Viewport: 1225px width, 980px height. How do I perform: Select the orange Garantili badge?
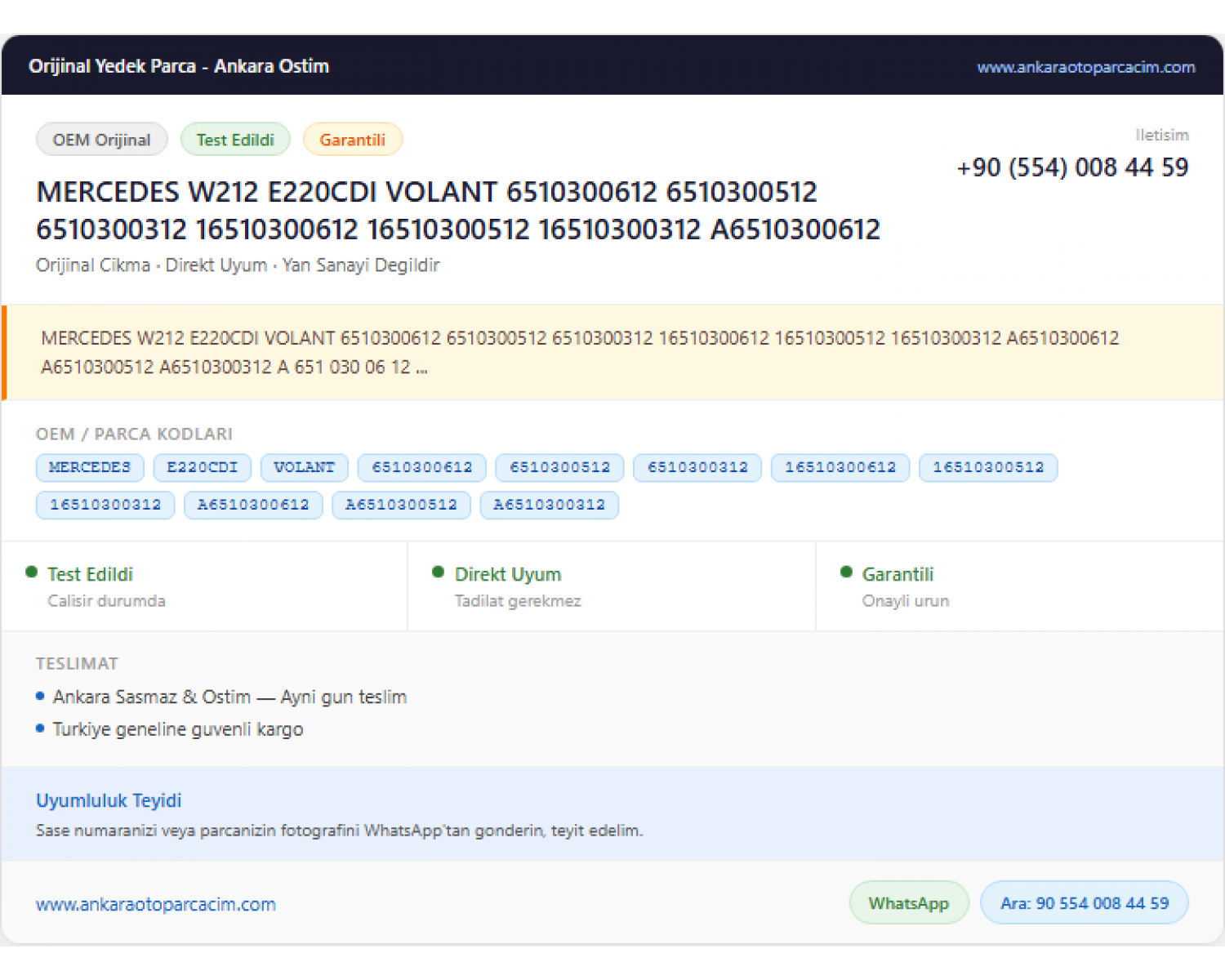(352, 140)
